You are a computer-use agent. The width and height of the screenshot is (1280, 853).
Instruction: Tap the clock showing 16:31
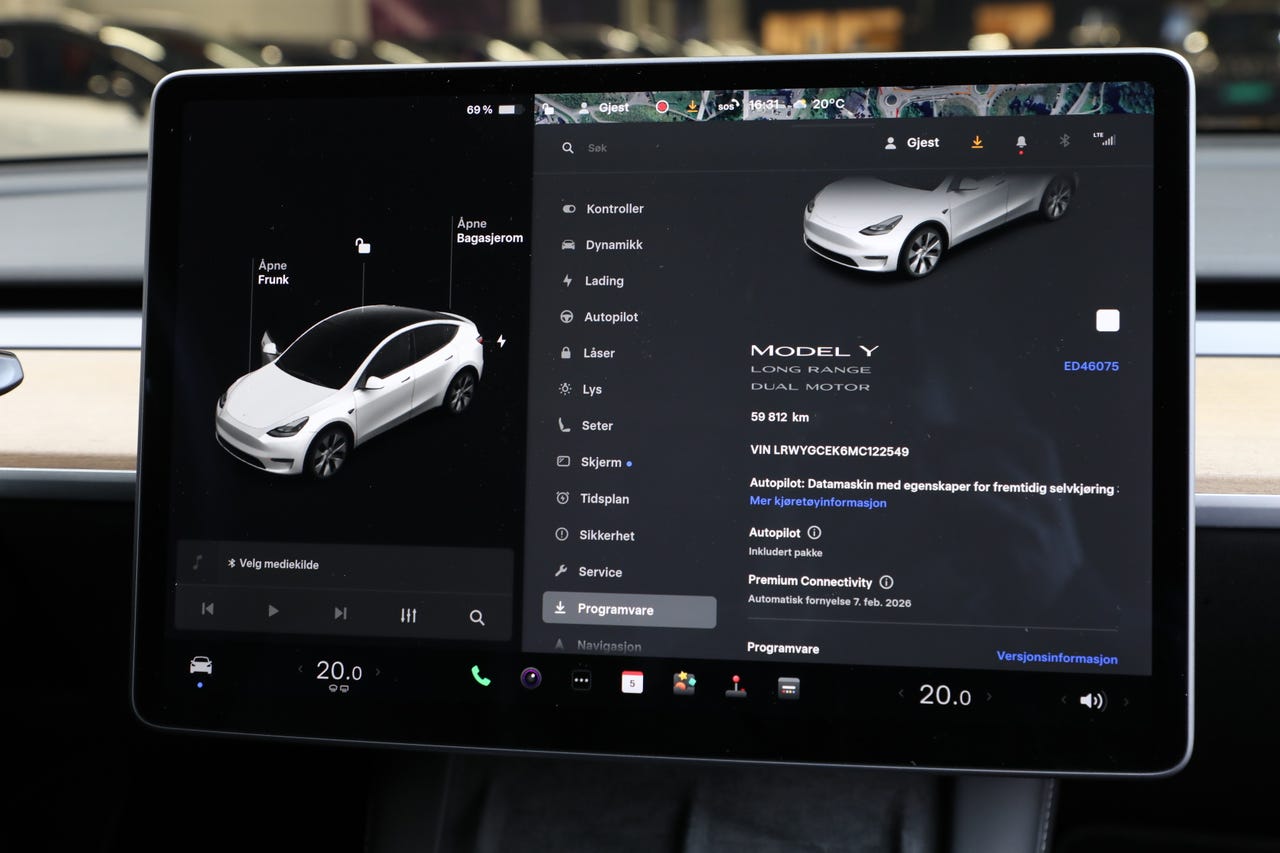coord(763,104)
